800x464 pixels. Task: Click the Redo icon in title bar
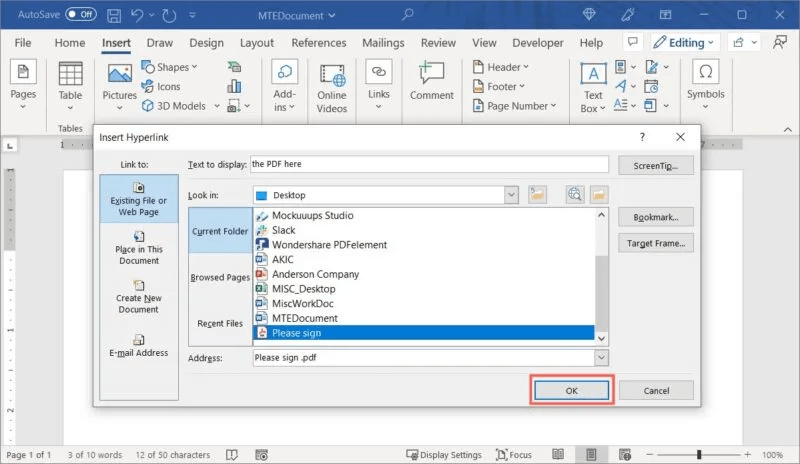click(x=169, y=15)
